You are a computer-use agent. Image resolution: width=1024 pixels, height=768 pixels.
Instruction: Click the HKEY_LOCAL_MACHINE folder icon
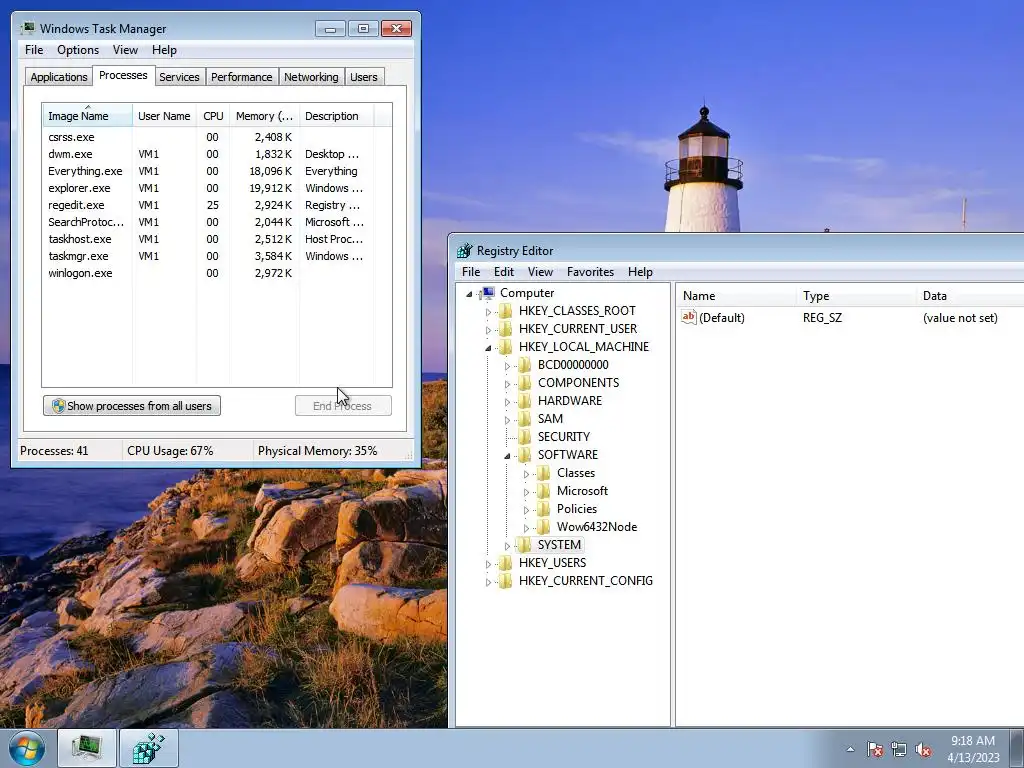point(505,347)
